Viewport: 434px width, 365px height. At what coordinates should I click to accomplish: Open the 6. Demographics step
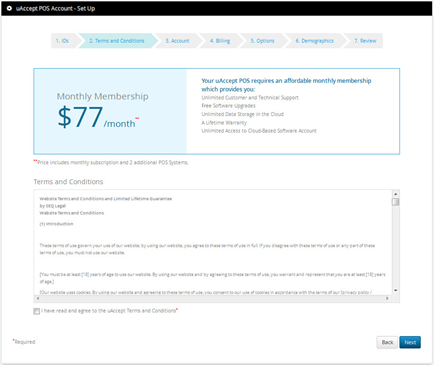coord(314,41)
